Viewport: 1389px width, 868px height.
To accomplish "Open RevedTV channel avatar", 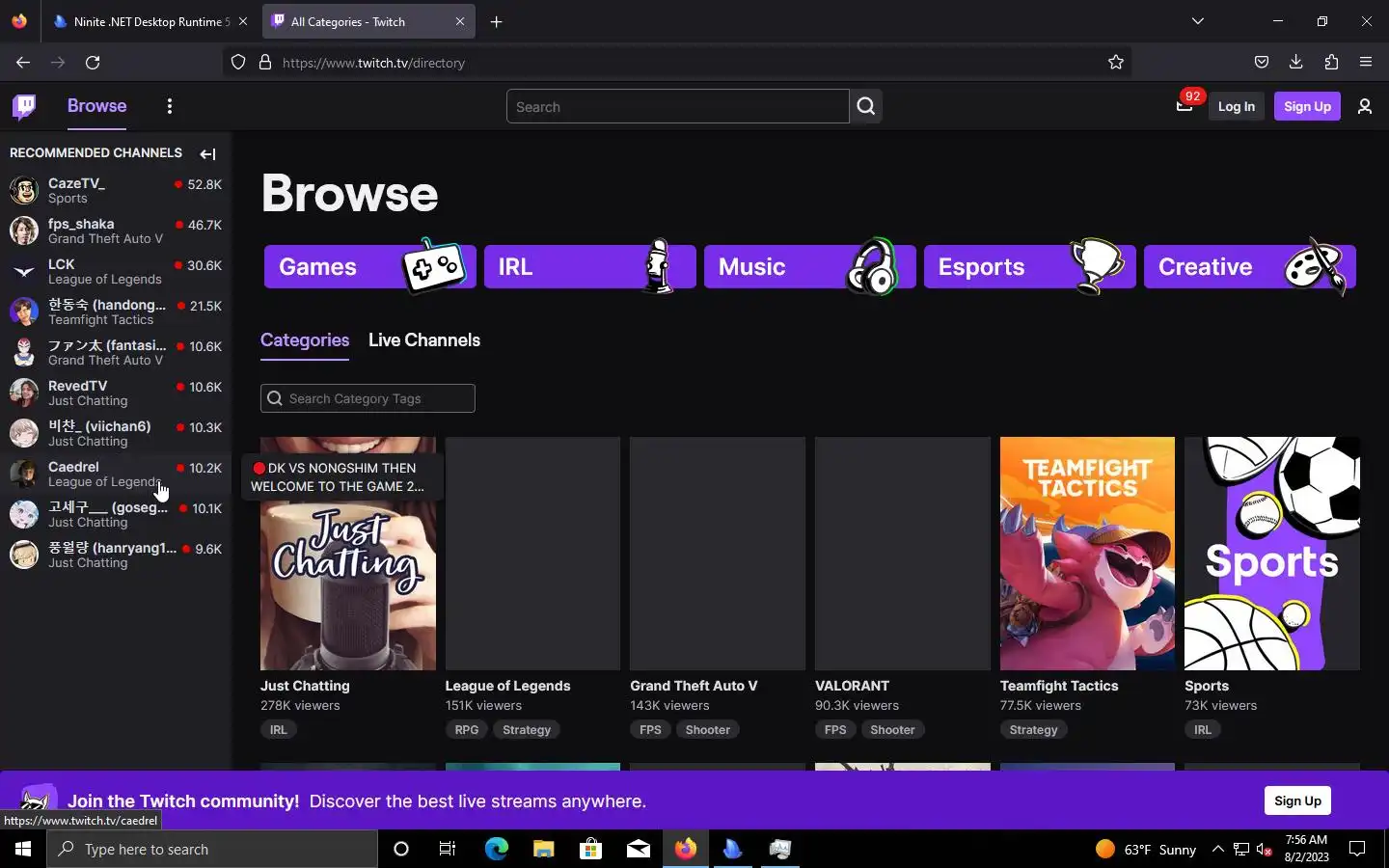I will pos(24,393).
